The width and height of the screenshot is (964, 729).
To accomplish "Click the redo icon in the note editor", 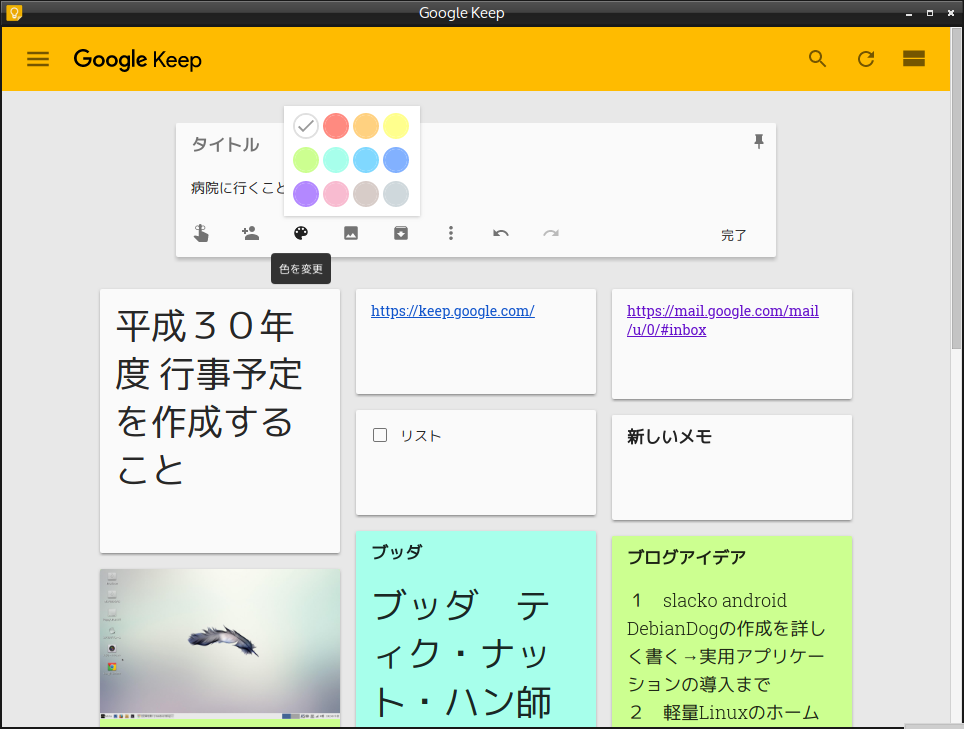I will 551,233.
